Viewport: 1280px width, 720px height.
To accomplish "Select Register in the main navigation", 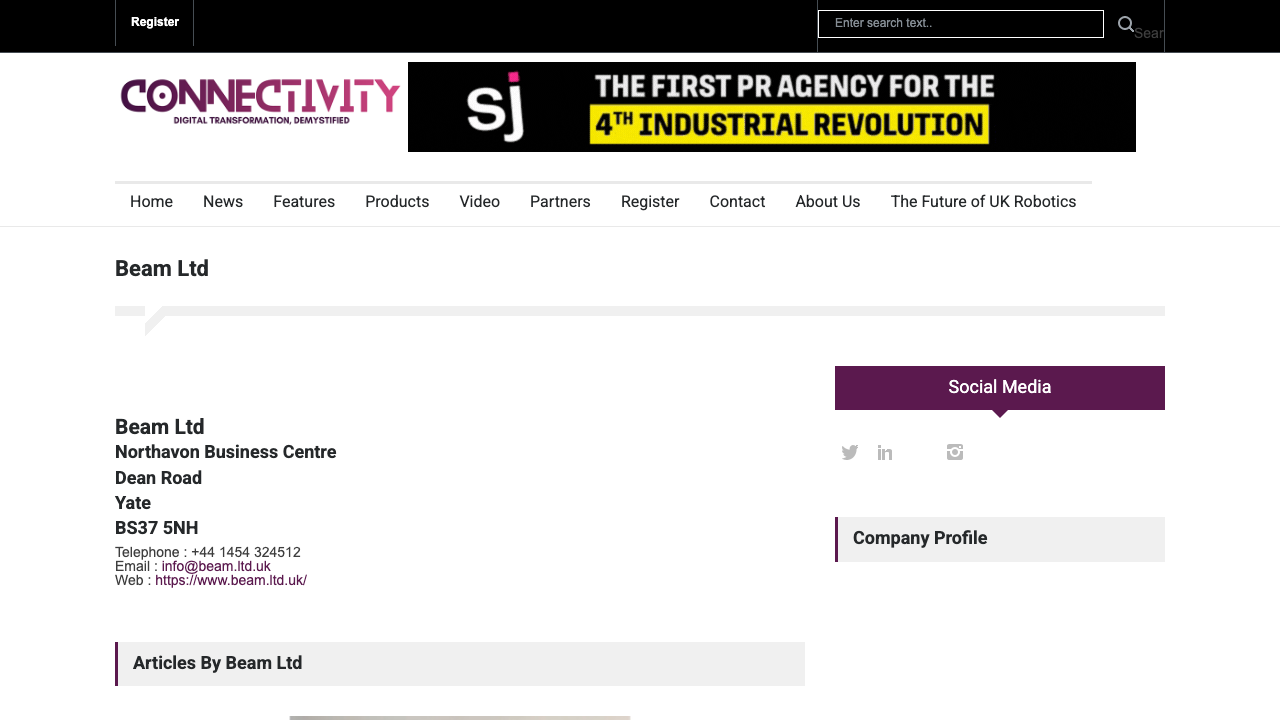I will 650,202.
